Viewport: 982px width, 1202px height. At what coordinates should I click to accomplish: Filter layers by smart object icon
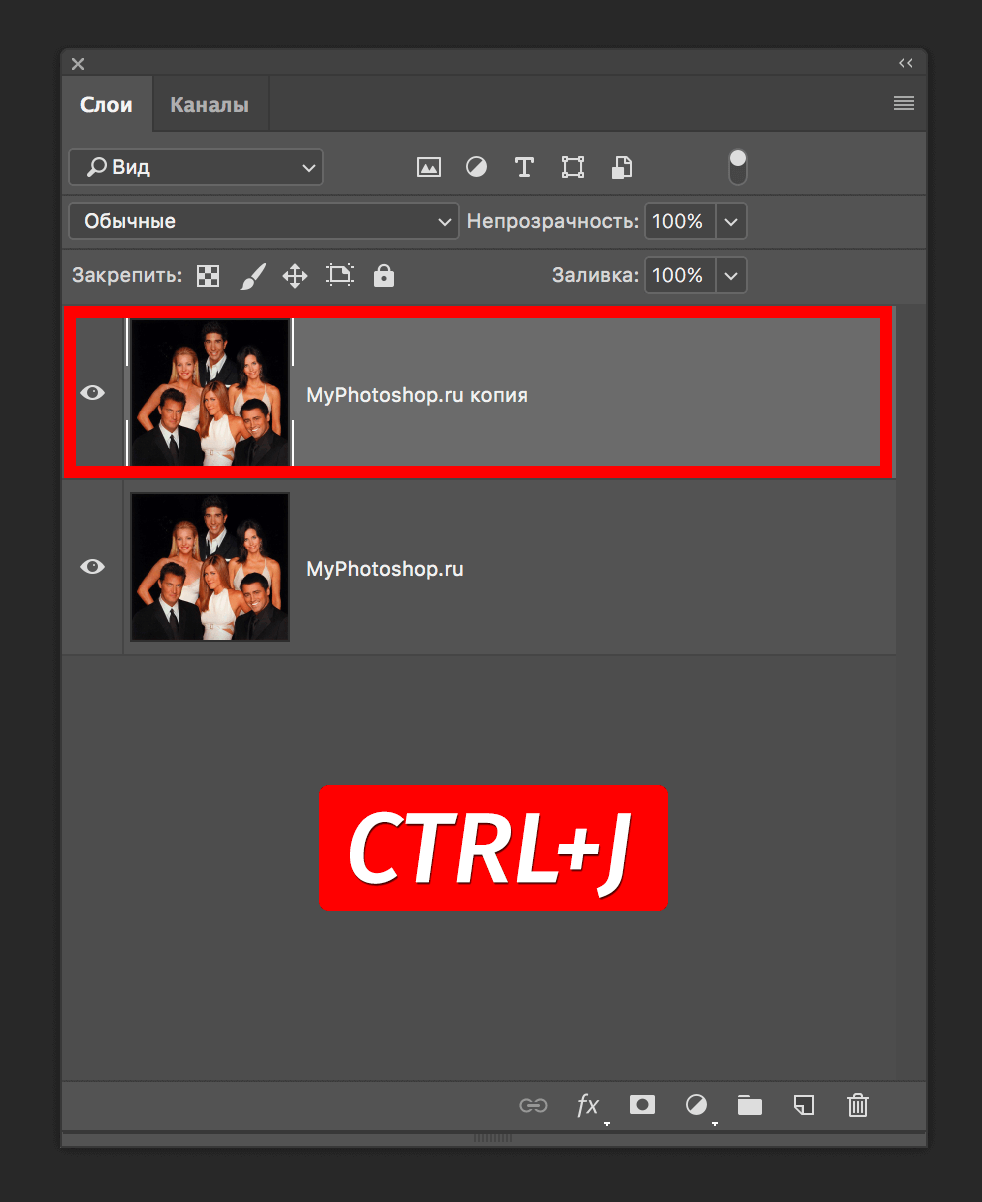[621, 167]
